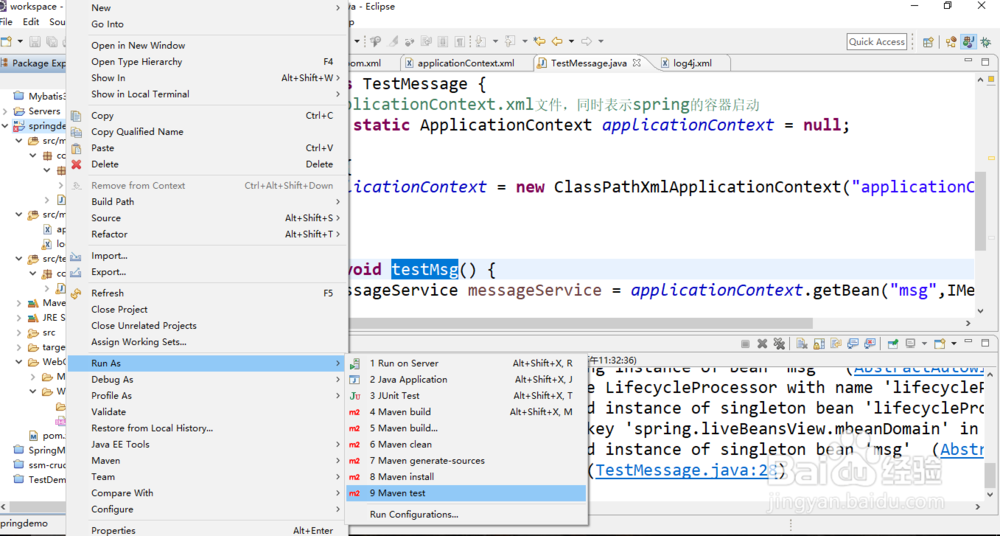The image size is (1000, 536).
Task: Minimize the editor area icon
Action: [969, 62]
